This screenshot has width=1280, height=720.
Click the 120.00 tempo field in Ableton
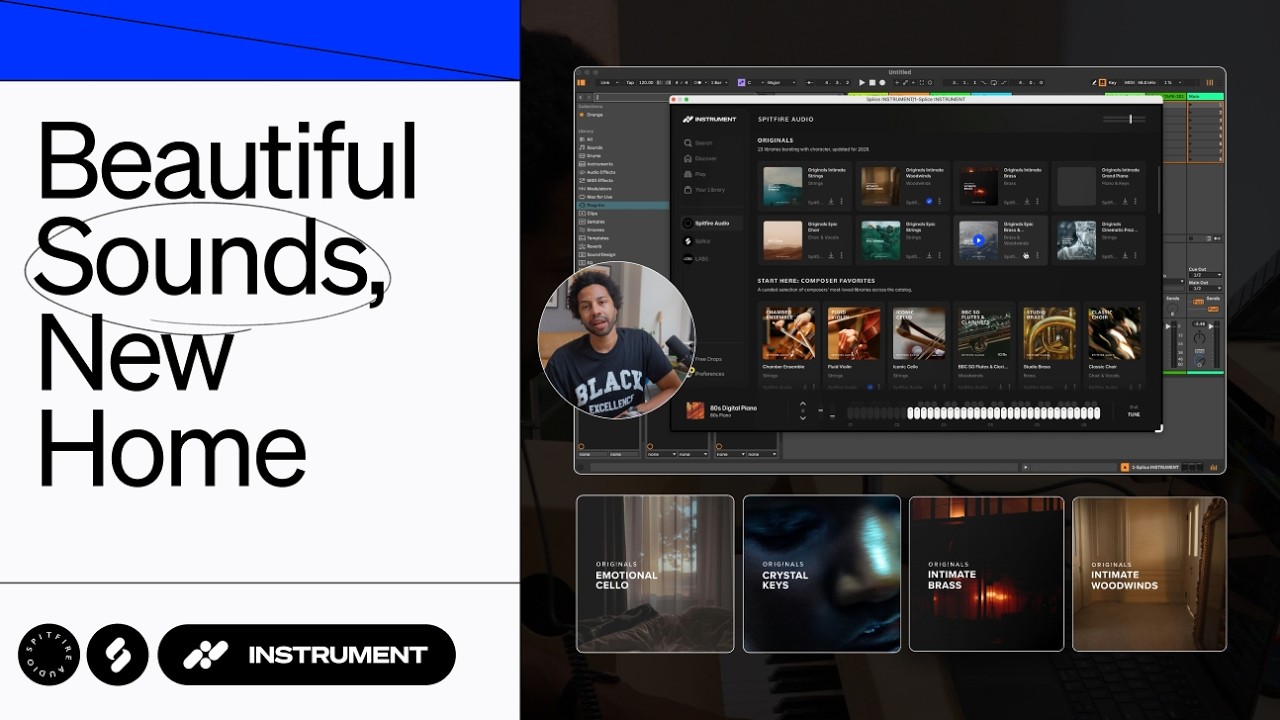pyautogui.click(x=646, y=82)
